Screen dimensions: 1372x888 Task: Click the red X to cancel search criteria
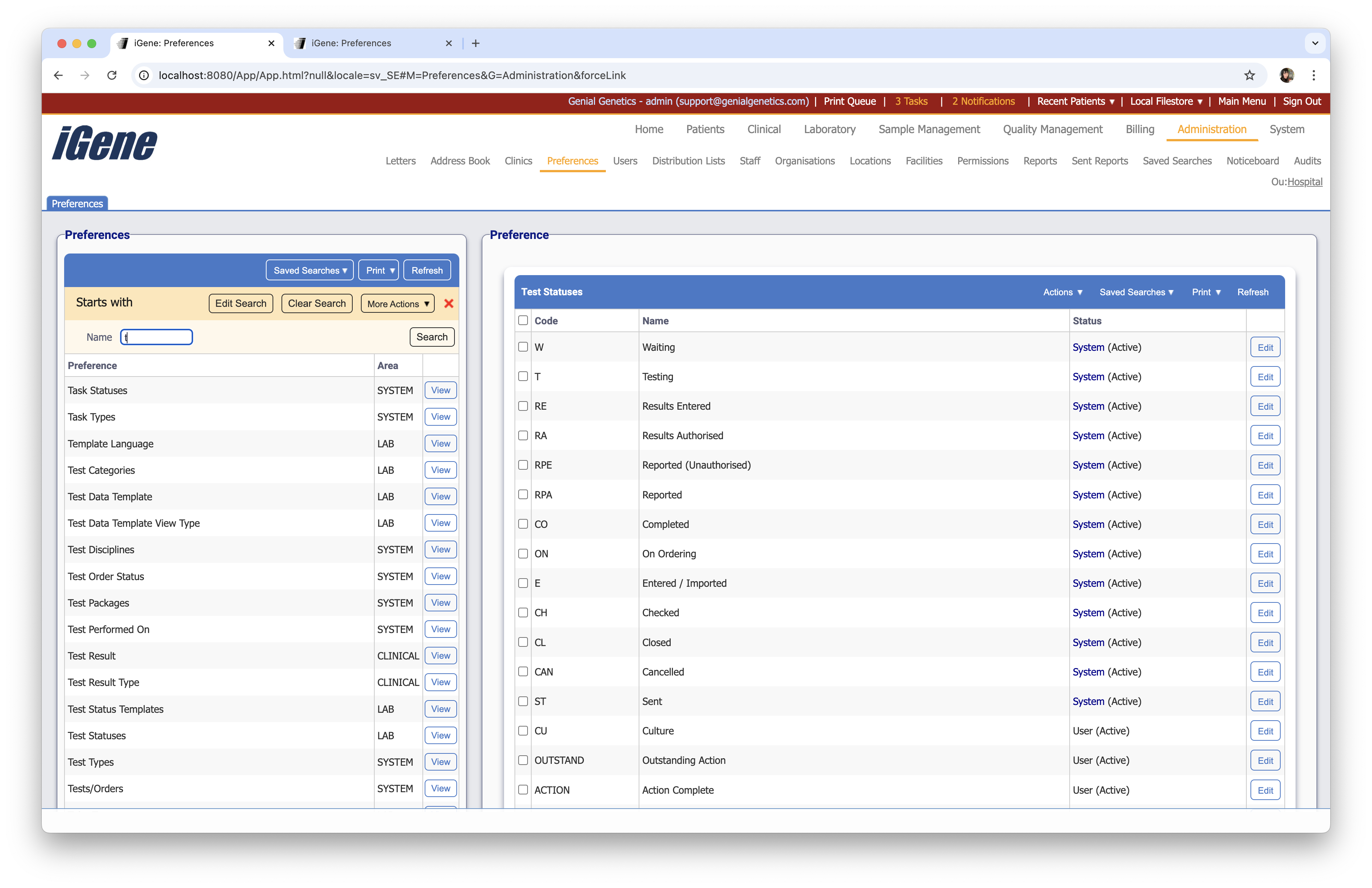tap(449, 303)
